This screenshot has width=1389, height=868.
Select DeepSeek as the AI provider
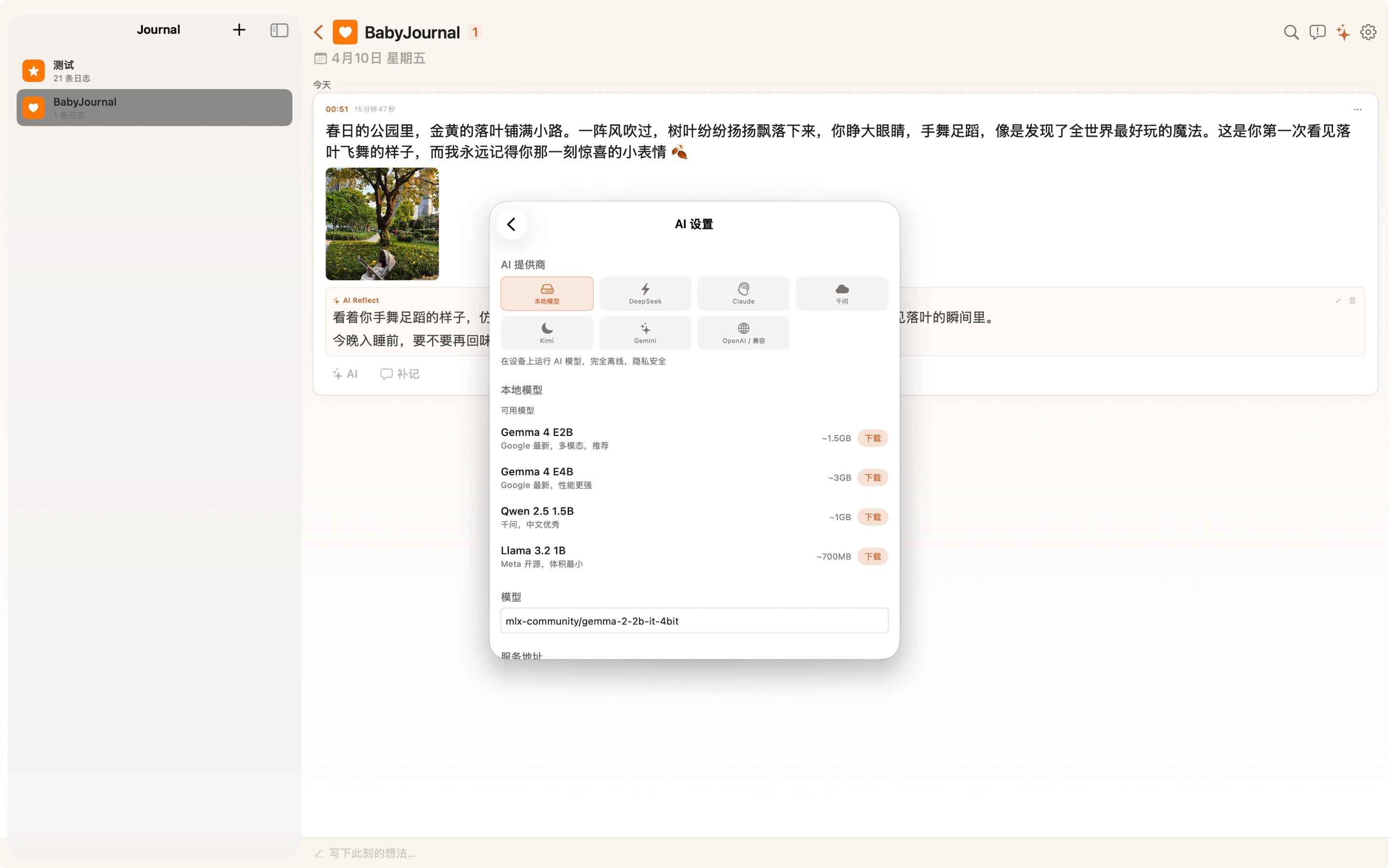pos(644,293)
